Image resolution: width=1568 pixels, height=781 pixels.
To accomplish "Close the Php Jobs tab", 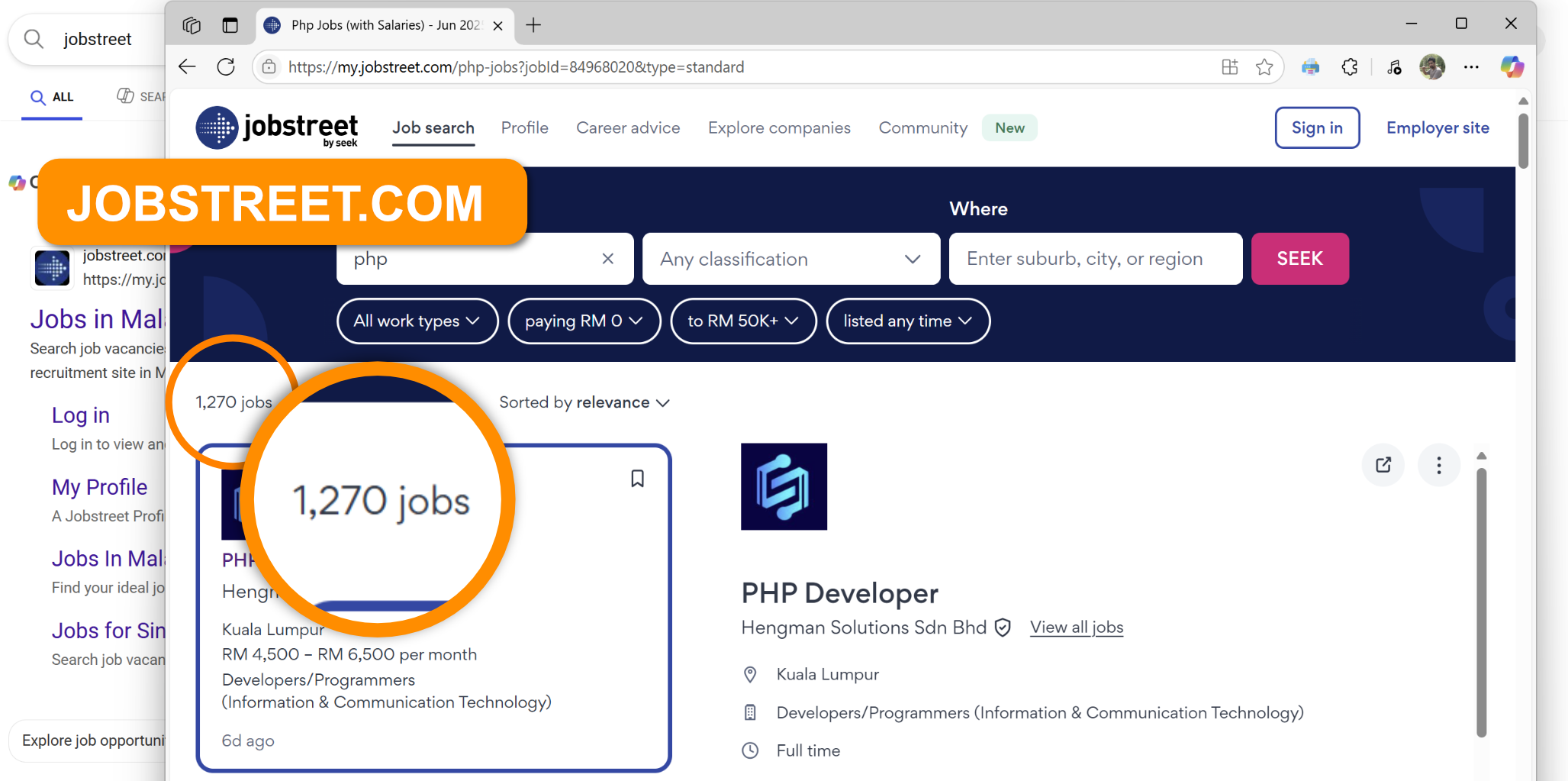I will 498,25.
